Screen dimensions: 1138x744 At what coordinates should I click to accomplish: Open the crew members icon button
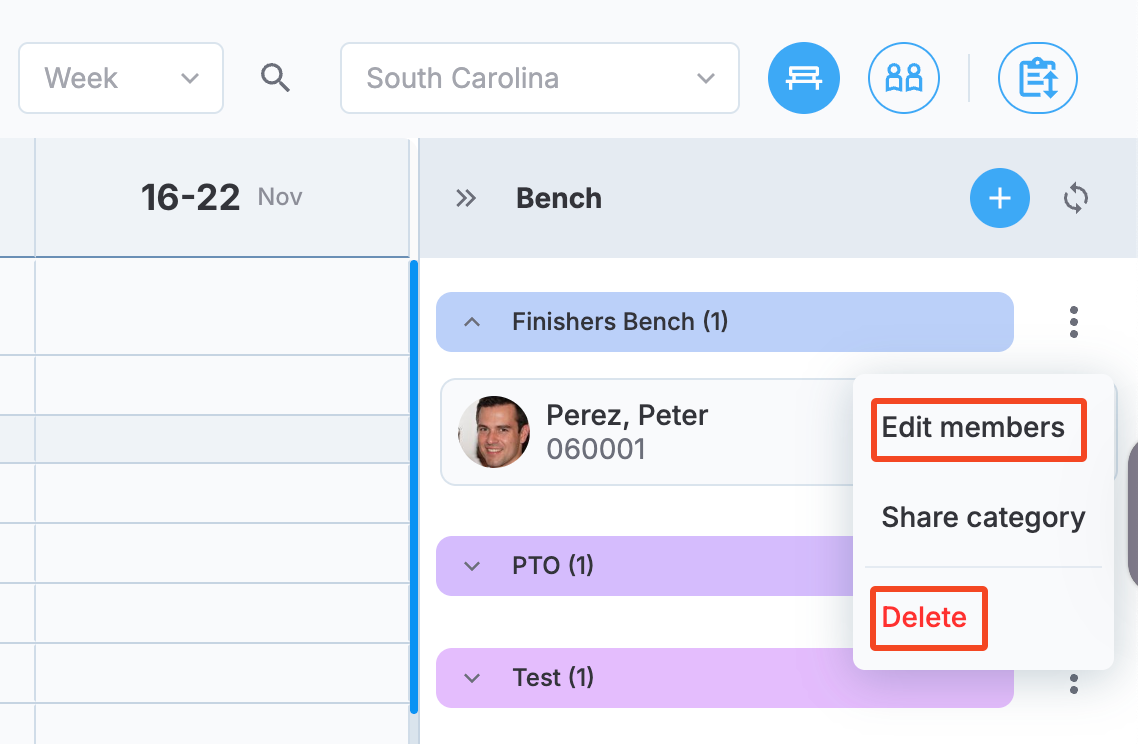click(x=904, y=78)
